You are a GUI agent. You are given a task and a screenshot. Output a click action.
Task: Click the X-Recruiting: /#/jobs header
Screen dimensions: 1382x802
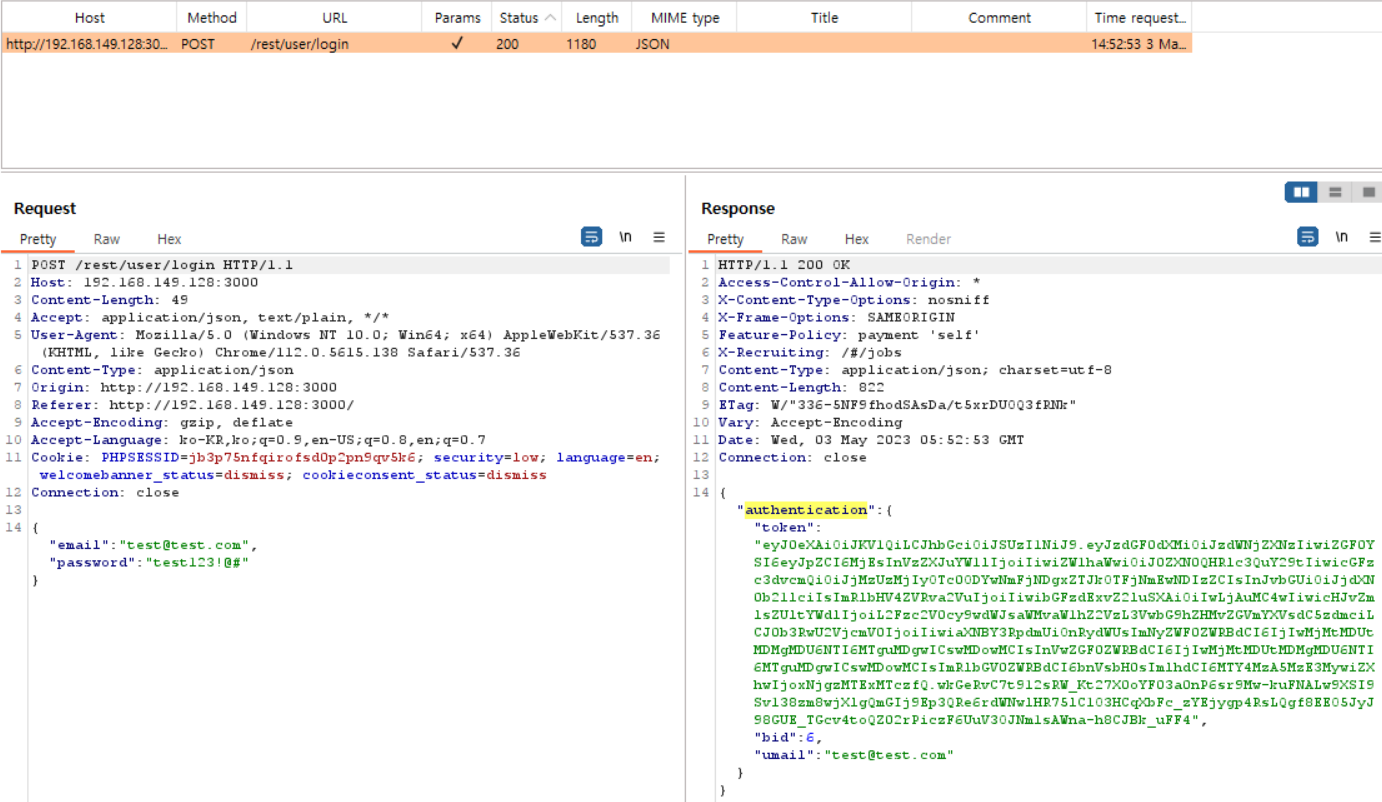[810, 352]
